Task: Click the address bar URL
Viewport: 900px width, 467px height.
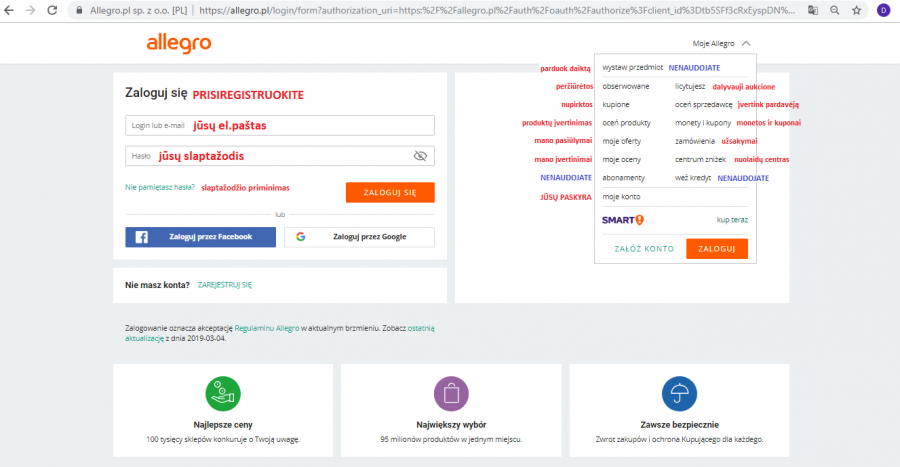Action: tap(496, 10)
